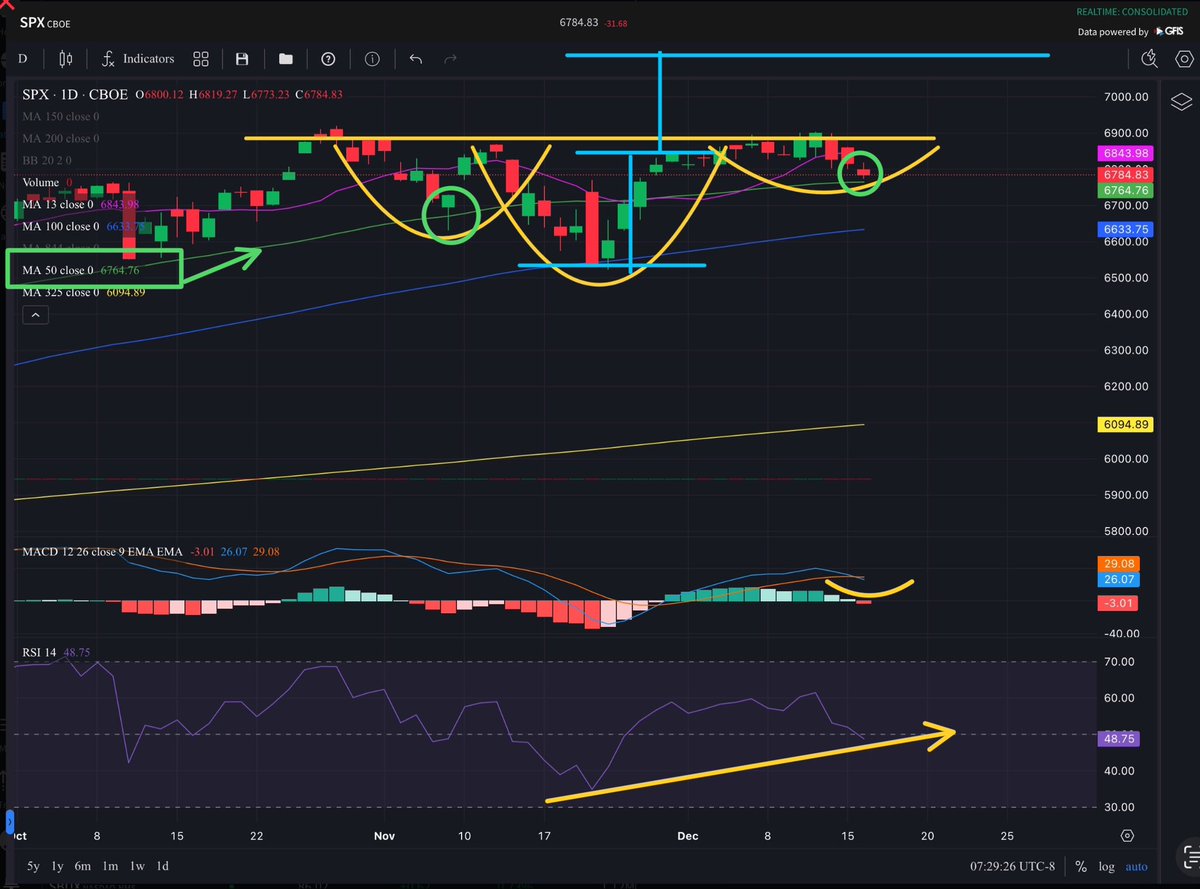Select the MA 150 close legend entry
The height and width of the screenshot is (889, 1200).
click(61, 117)
